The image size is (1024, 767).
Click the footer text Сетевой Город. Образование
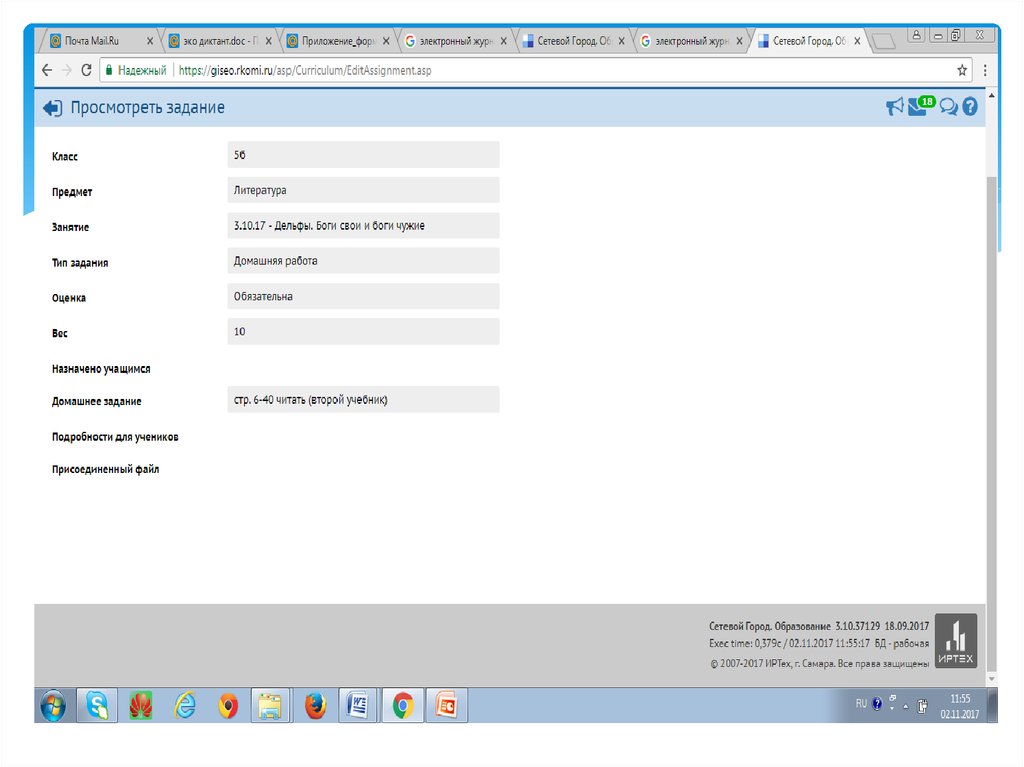pos(769,626)
